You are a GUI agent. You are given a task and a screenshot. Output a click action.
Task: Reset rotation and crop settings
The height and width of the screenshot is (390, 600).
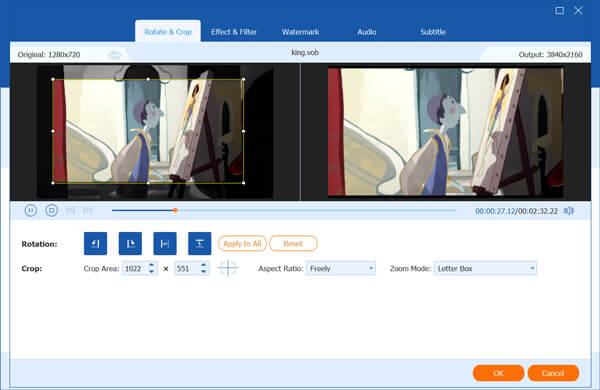coord(293,243)
